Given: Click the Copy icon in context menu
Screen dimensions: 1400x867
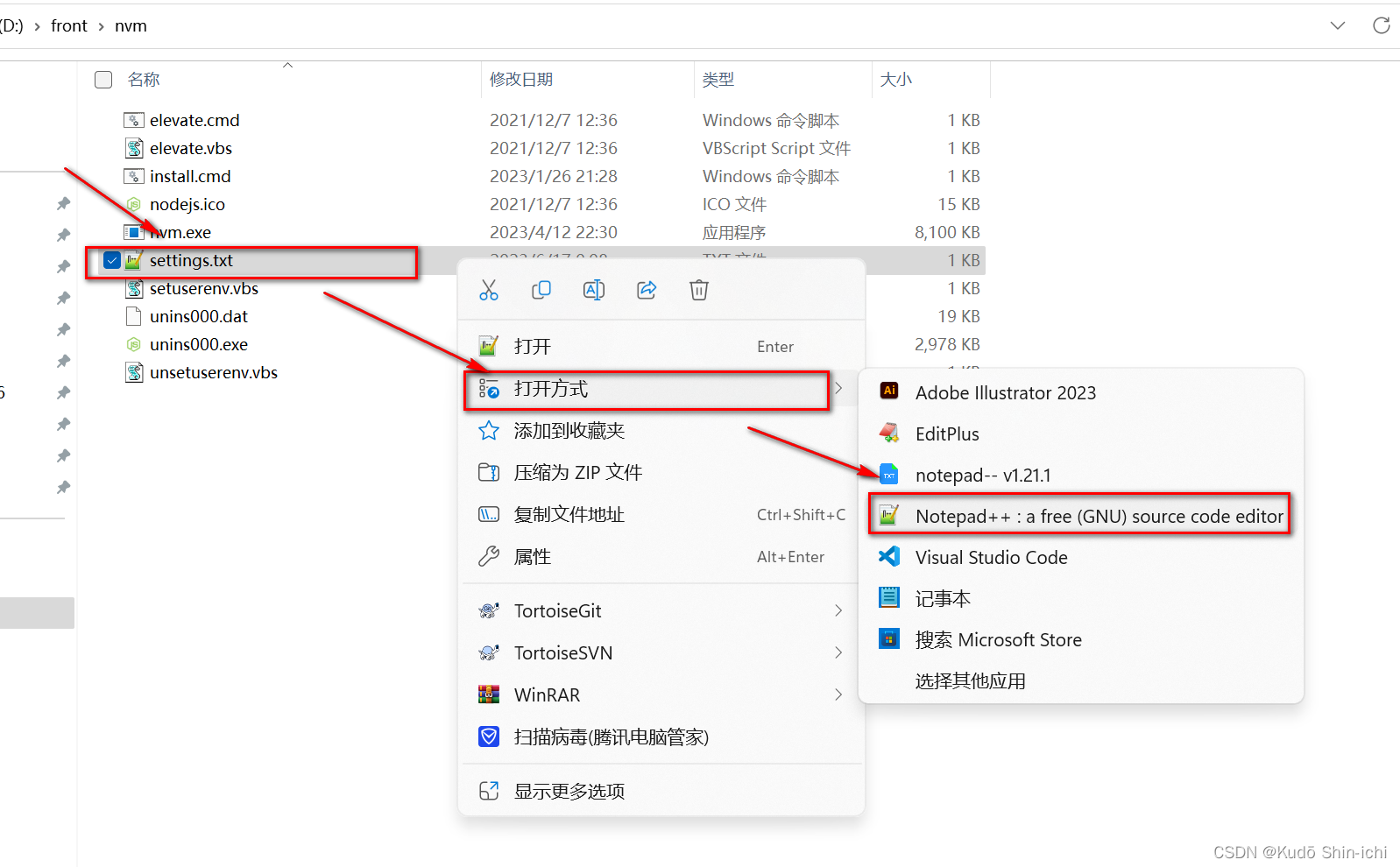Looking at the screenshot, I should 541,290.
